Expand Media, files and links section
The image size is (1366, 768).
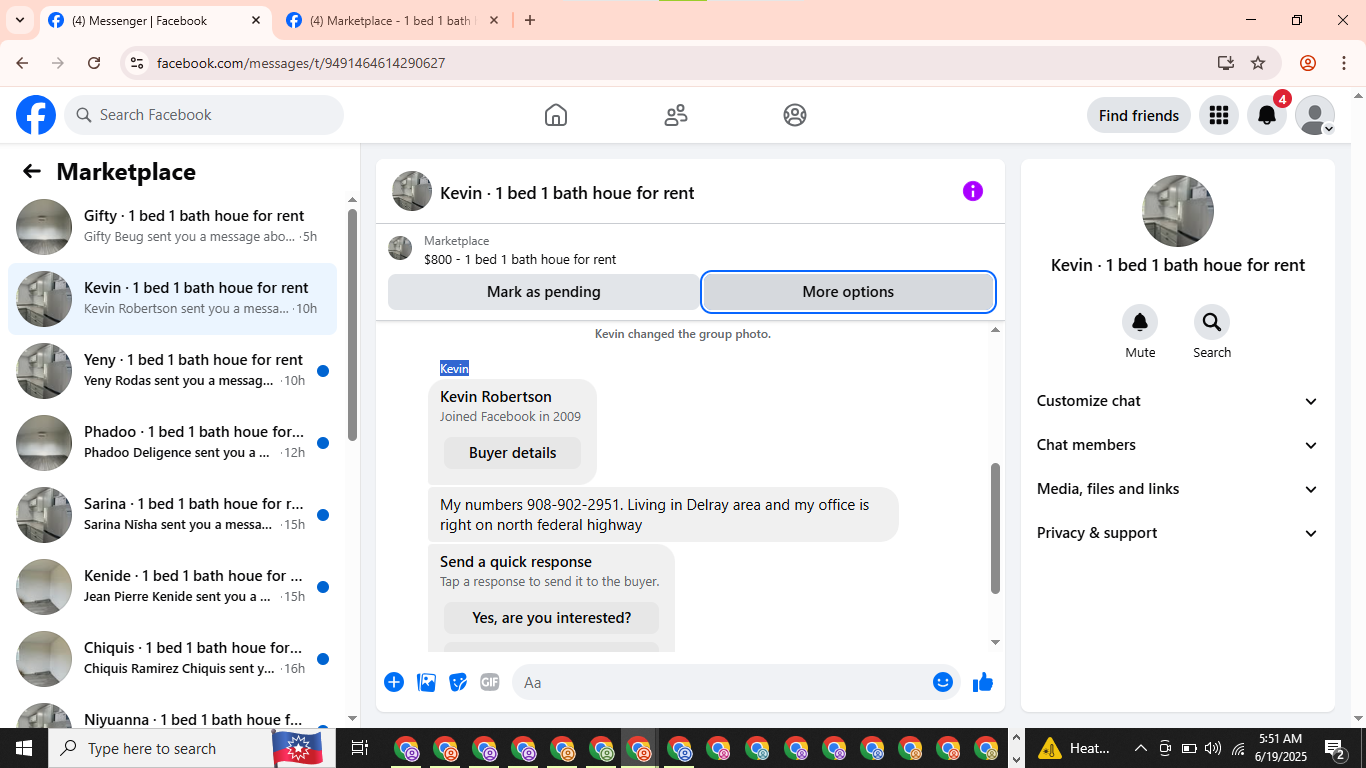pyautogui.click(x=1178, y=489)
